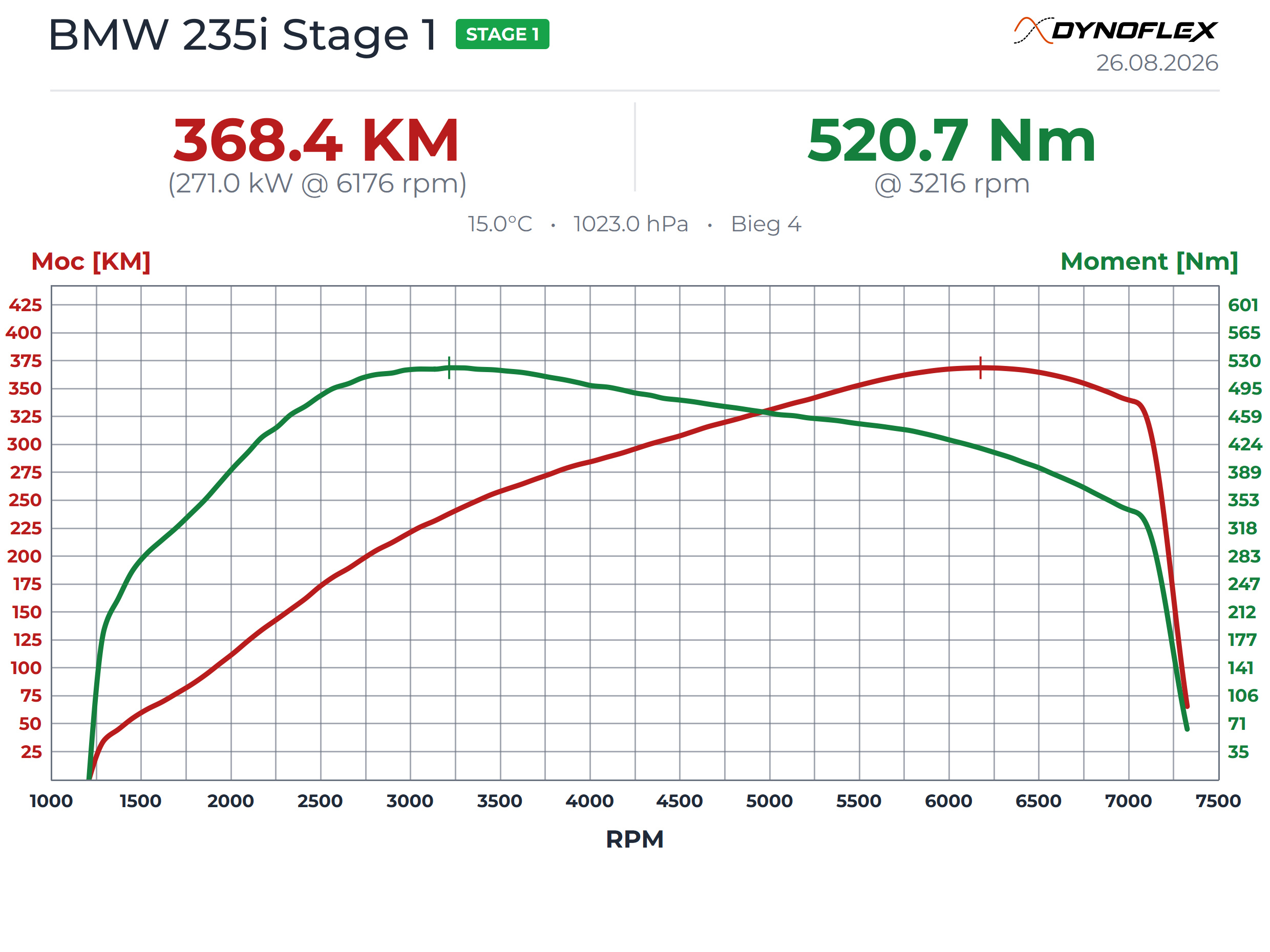This screenshot has width=1270, height=952.
Task: Click the 247 label on torque axis
Action: pos(1243,585)
